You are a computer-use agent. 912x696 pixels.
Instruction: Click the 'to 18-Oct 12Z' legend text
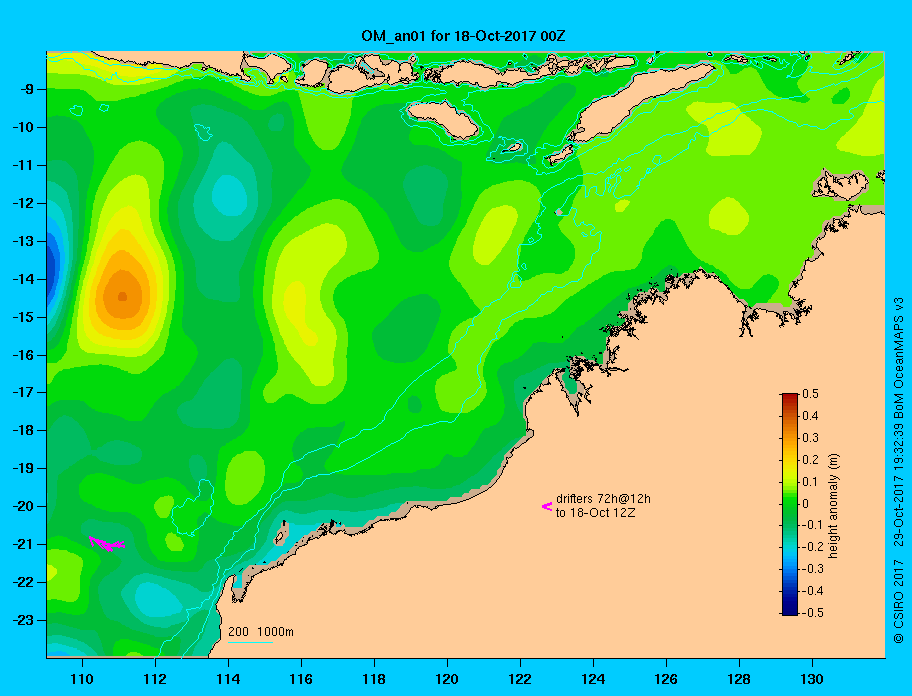pyautogui.click(x=595, y=513)
